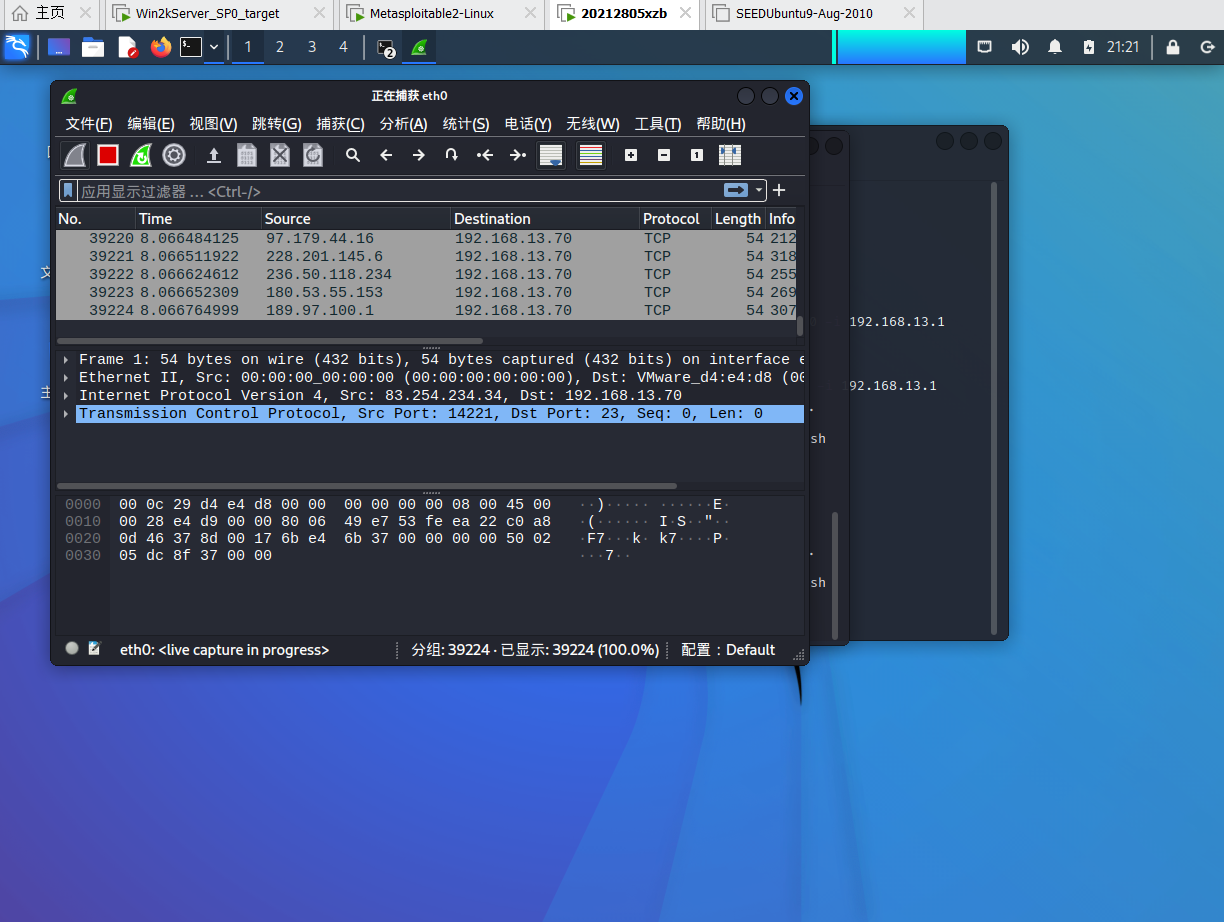Open find packet magnifier icon
1224x922 pixels.
click(x=353, y=155)
